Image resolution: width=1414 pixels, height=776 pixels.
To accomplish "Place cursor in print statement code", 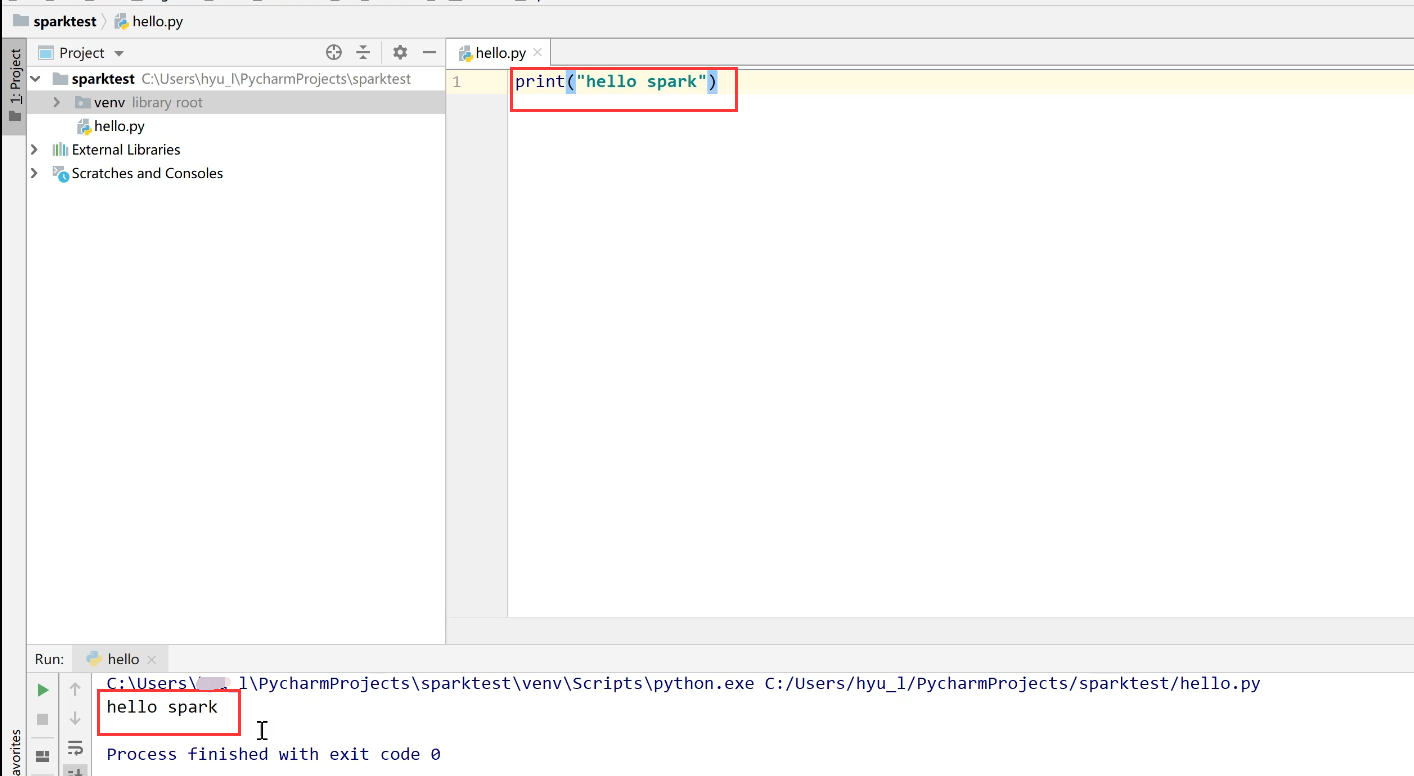I will pos(616,82).
